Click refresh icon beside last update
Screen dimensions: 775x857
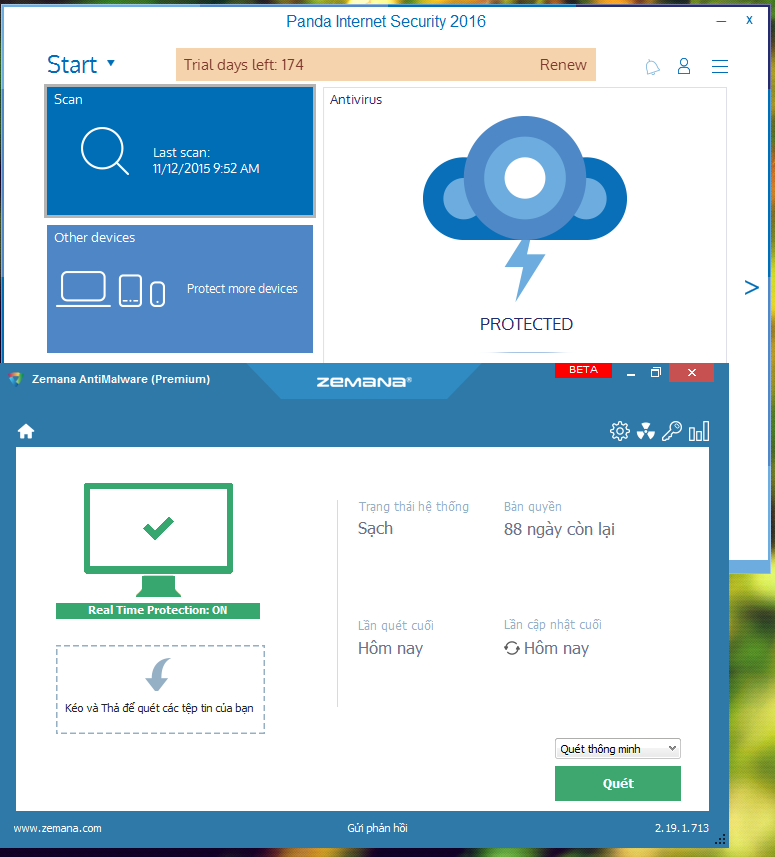[x=512, y=648]
